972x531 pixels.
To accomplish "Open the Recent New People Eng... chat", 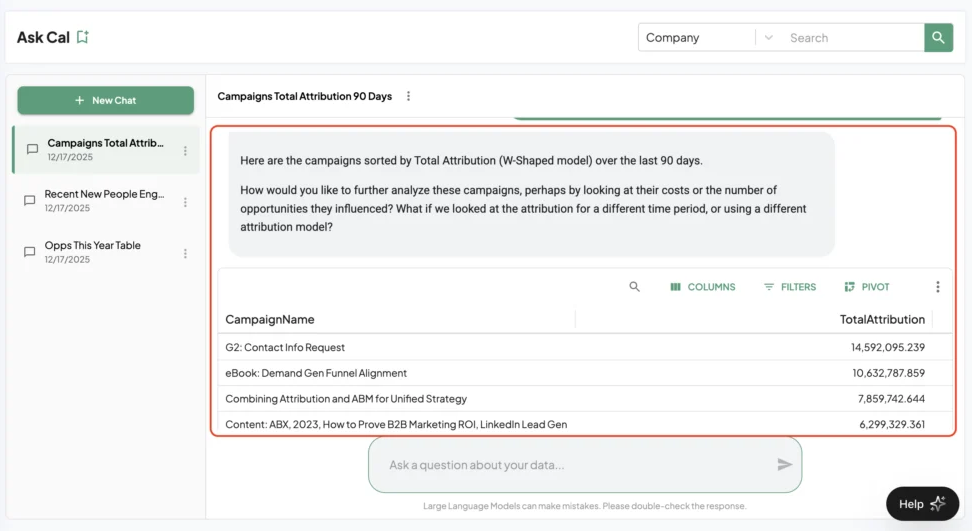I will (106, 201).
